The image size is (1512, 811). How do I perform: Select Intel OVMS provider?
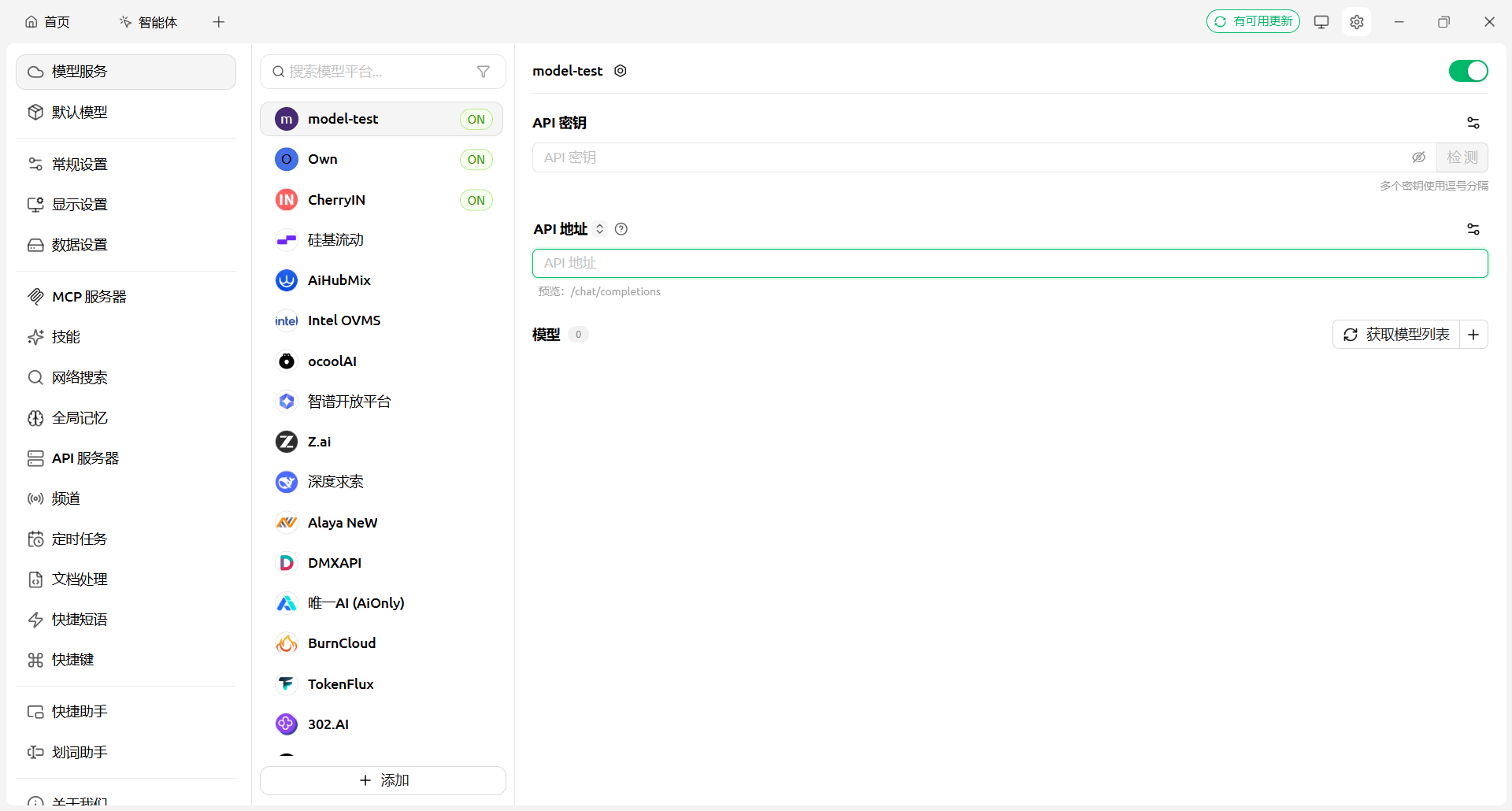pos(382,320)
